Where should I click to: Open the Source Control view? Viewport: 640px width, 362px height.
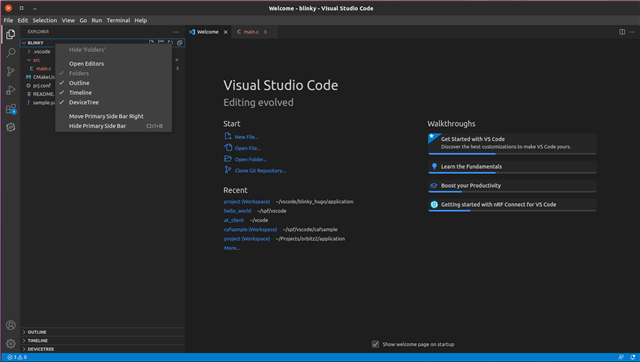point(11,71)
